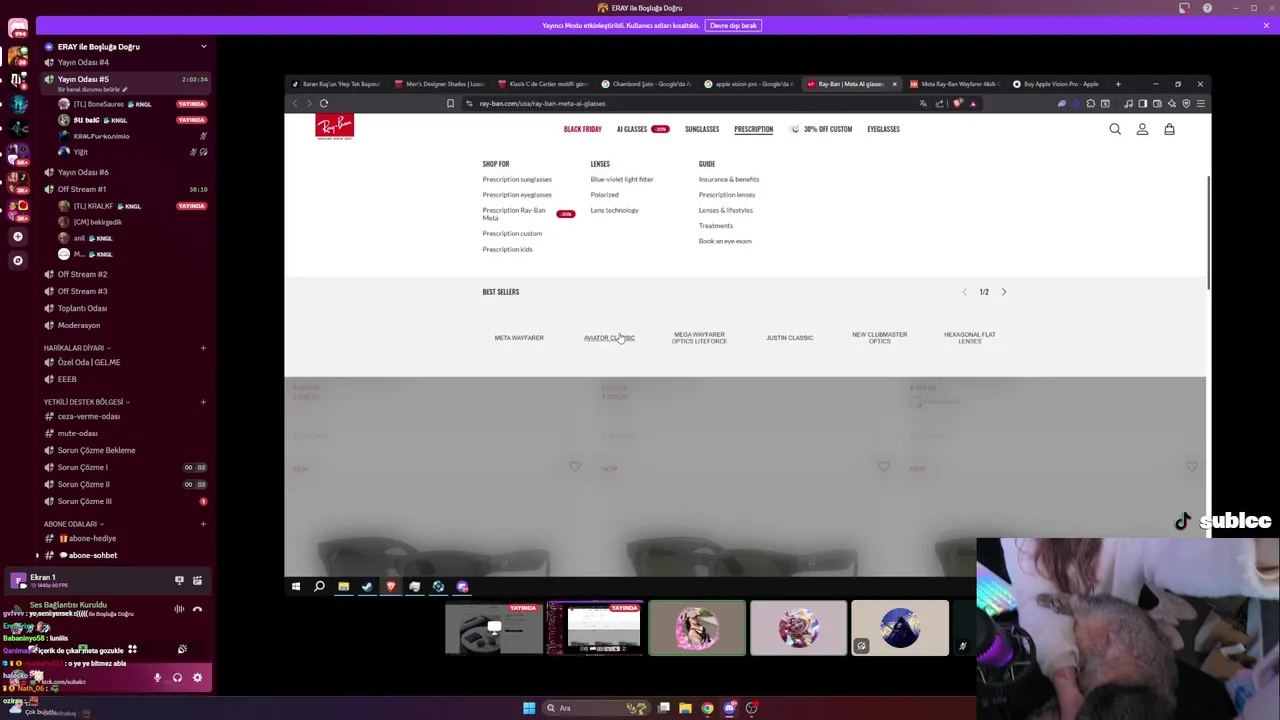1280x720 pixels.
Task: Go to the previous best sellers page
Action: 964,292
